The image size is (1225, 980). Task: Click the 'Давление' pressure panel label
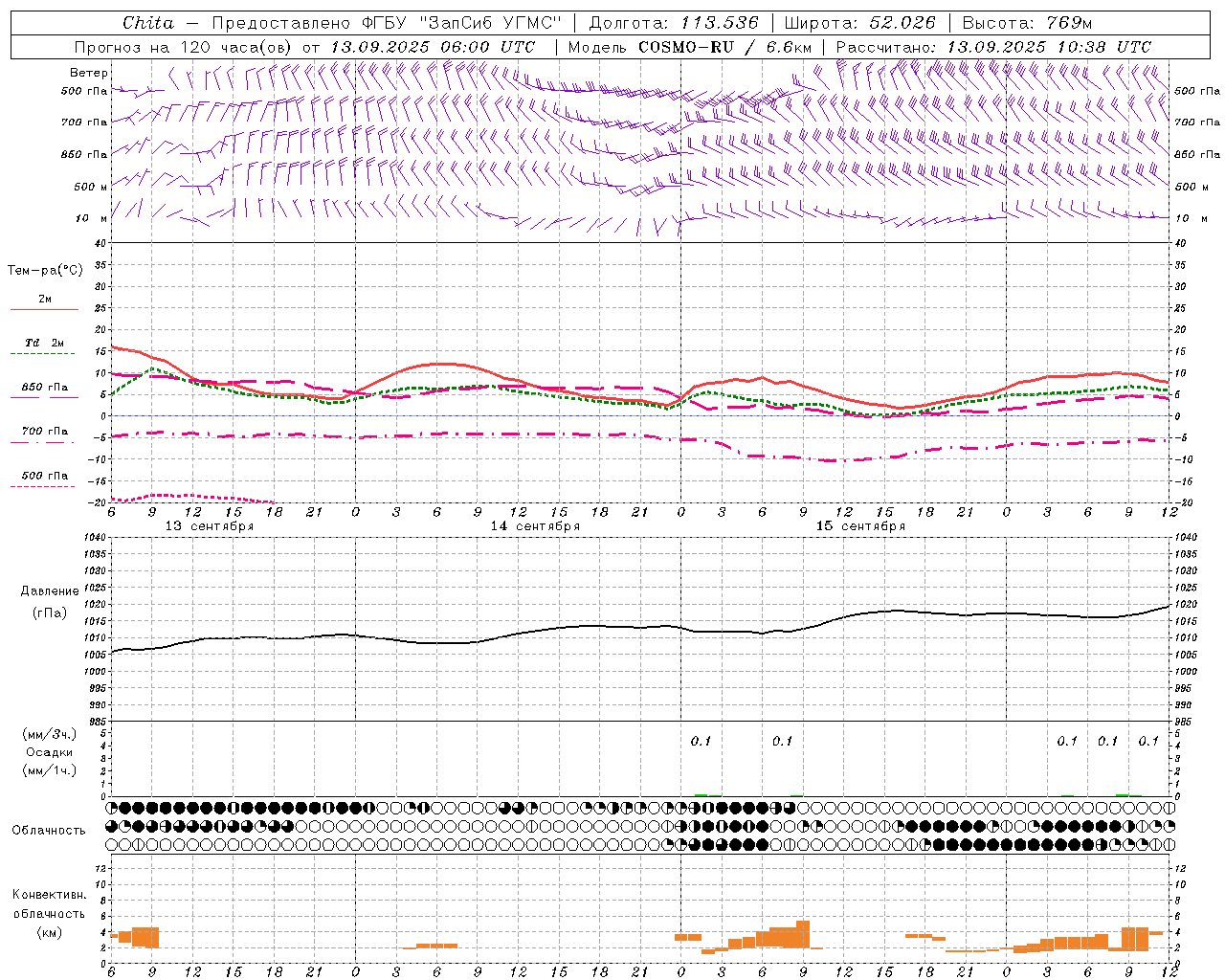pyautogui.click(x=50, y=590)
